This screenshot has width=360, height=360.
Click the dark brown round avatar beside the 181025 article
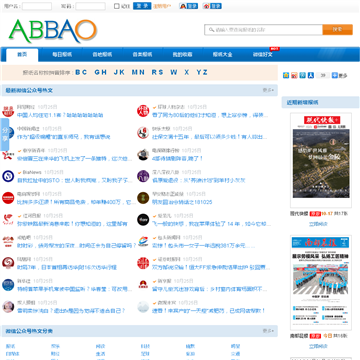point(143,198)
